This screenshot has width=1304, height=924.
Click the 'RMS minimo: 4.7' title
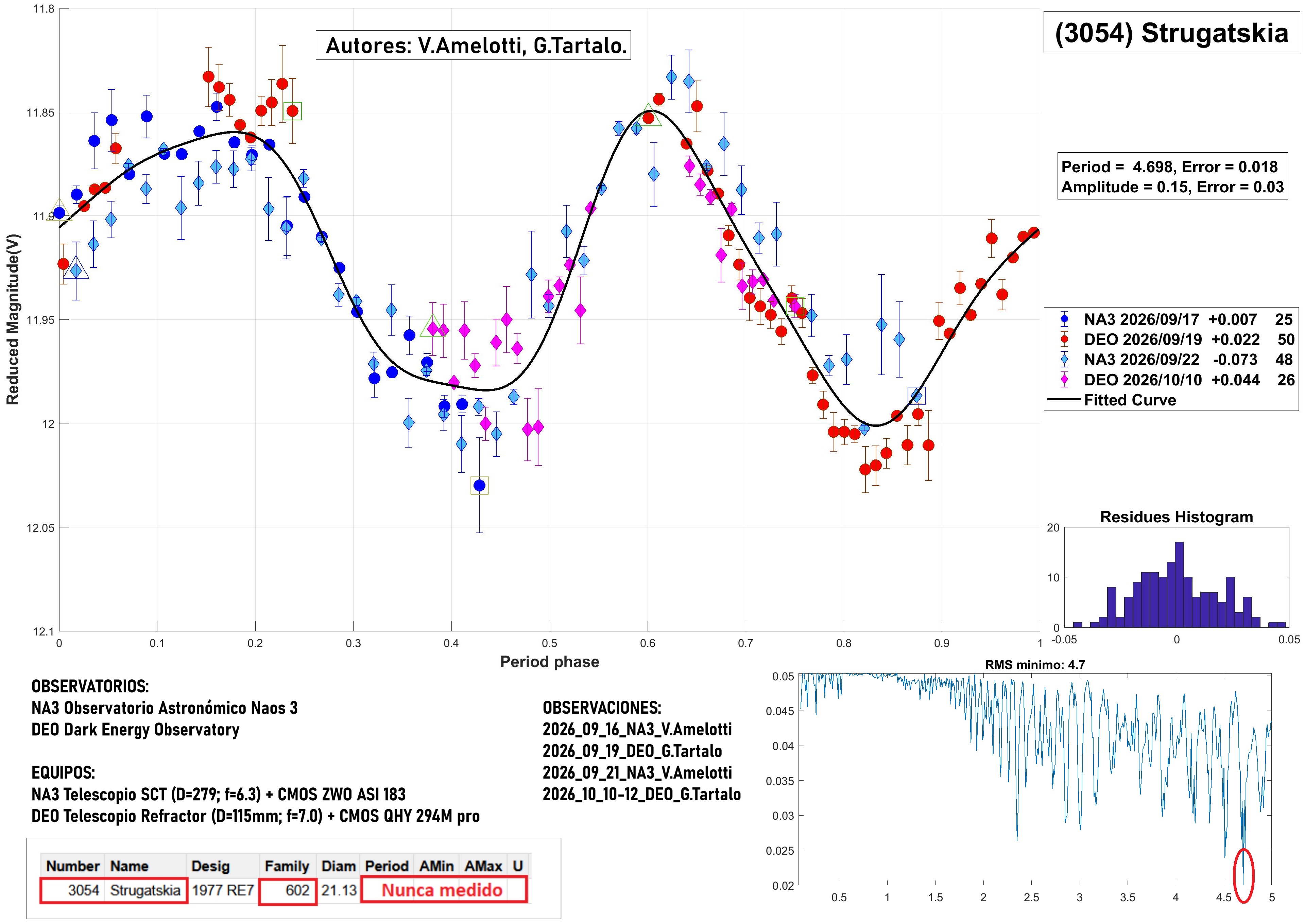(1035, 665)
